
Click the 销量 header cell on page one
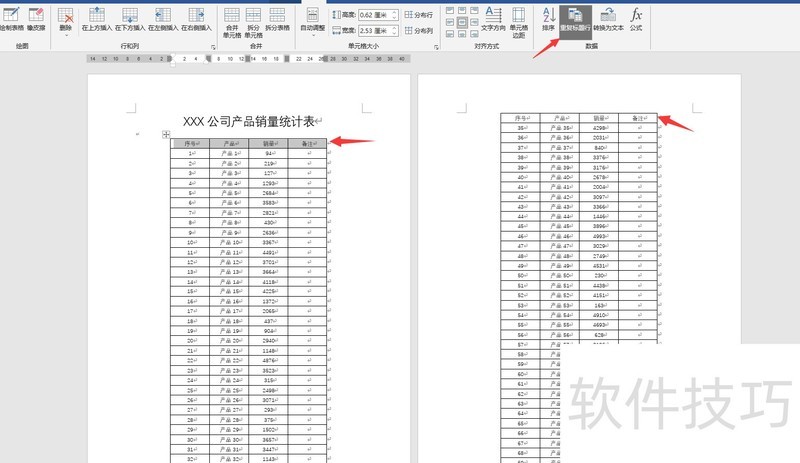pyautogui.click(x=268, y=143)
